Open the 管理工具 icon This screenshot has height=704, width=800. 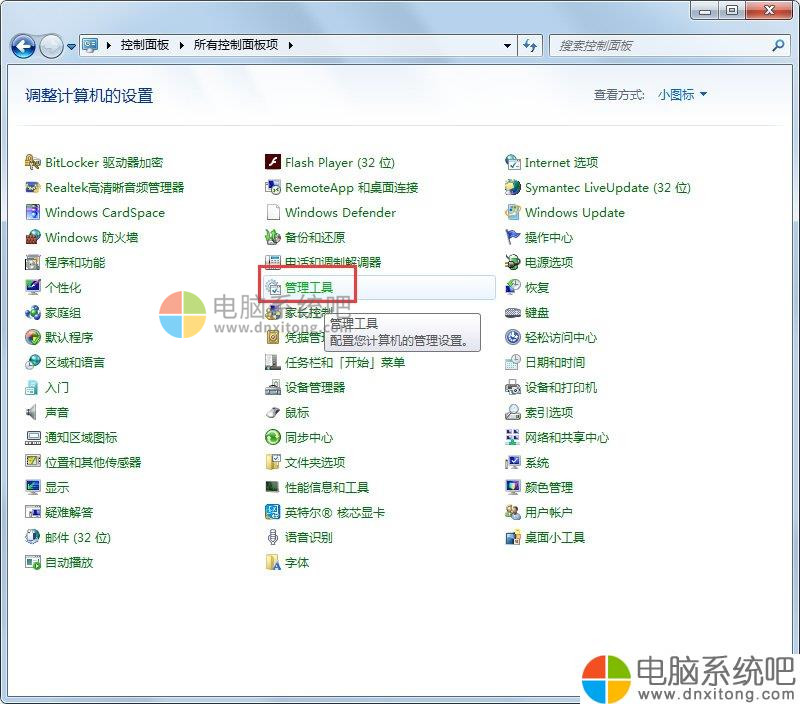click(x=273, y=288)
